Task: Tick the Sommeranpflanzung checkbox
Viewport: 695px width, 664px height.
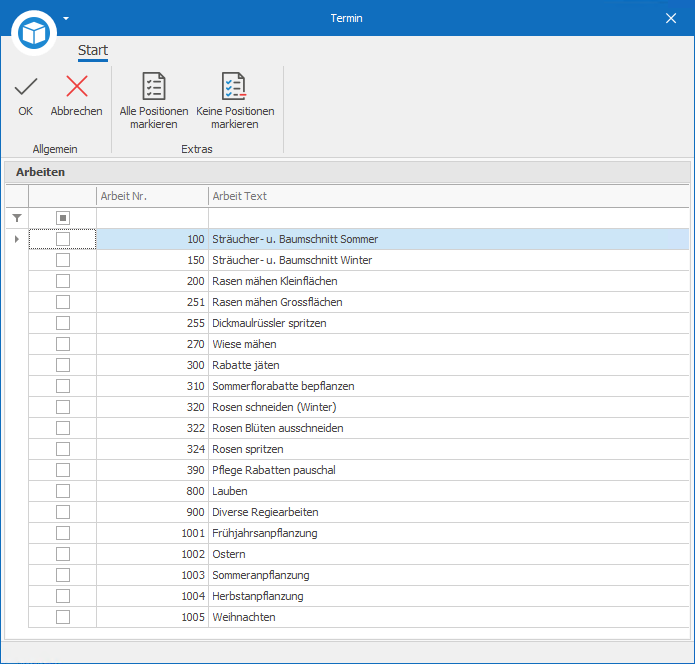Action: 63,575
